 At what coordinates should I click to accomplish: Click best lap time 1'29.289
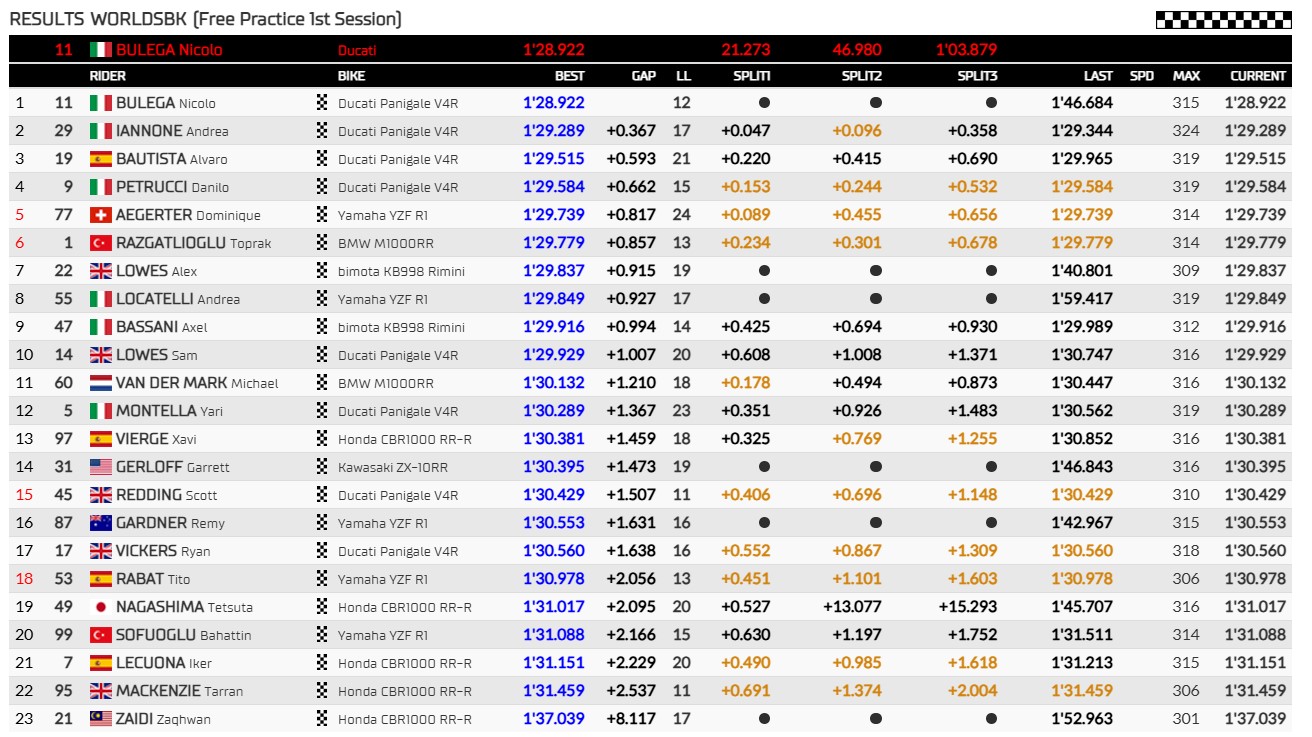554,131
